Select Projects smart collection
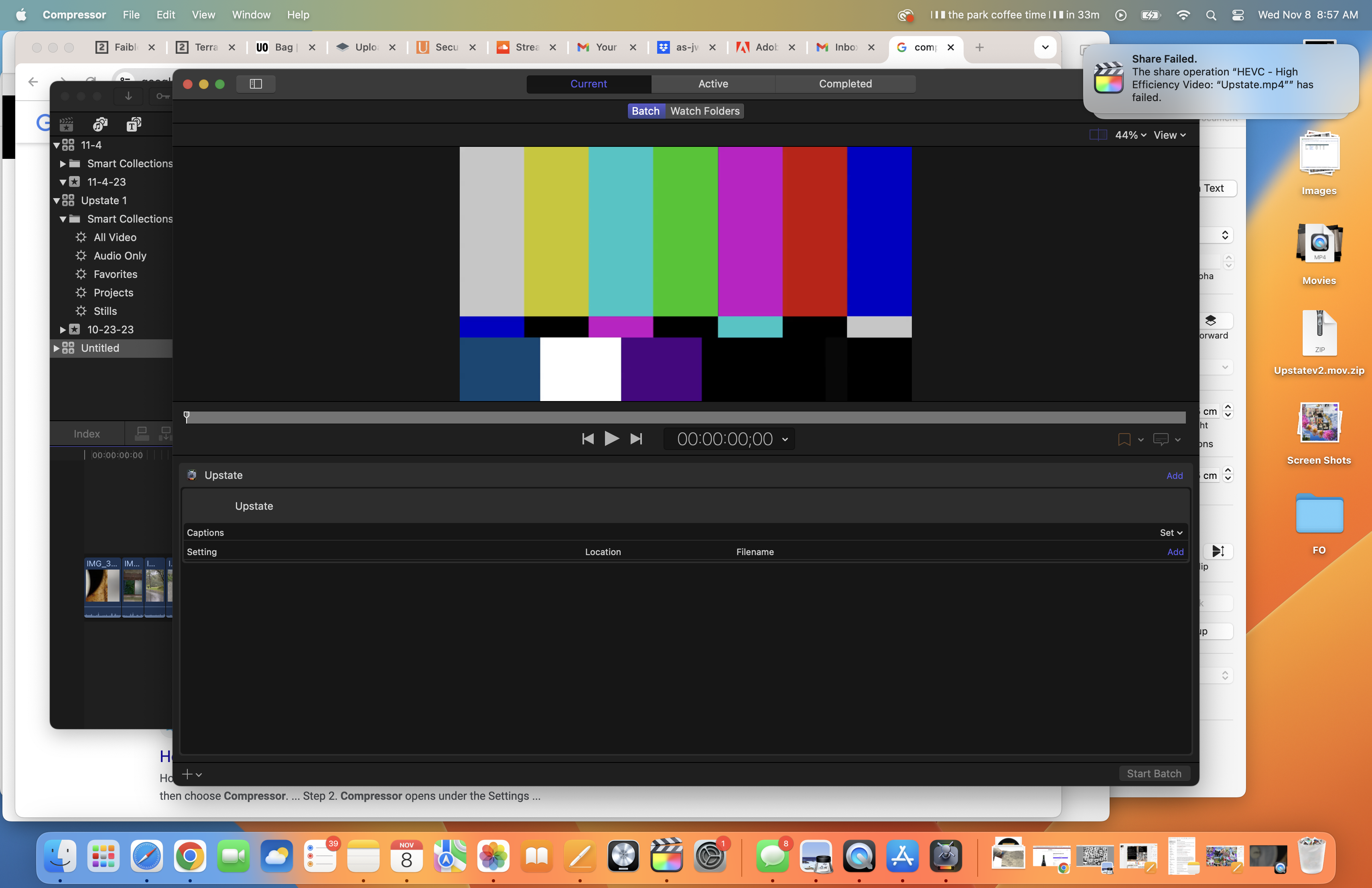Viewport: 1372px width, 888px height. coord(113,293)
